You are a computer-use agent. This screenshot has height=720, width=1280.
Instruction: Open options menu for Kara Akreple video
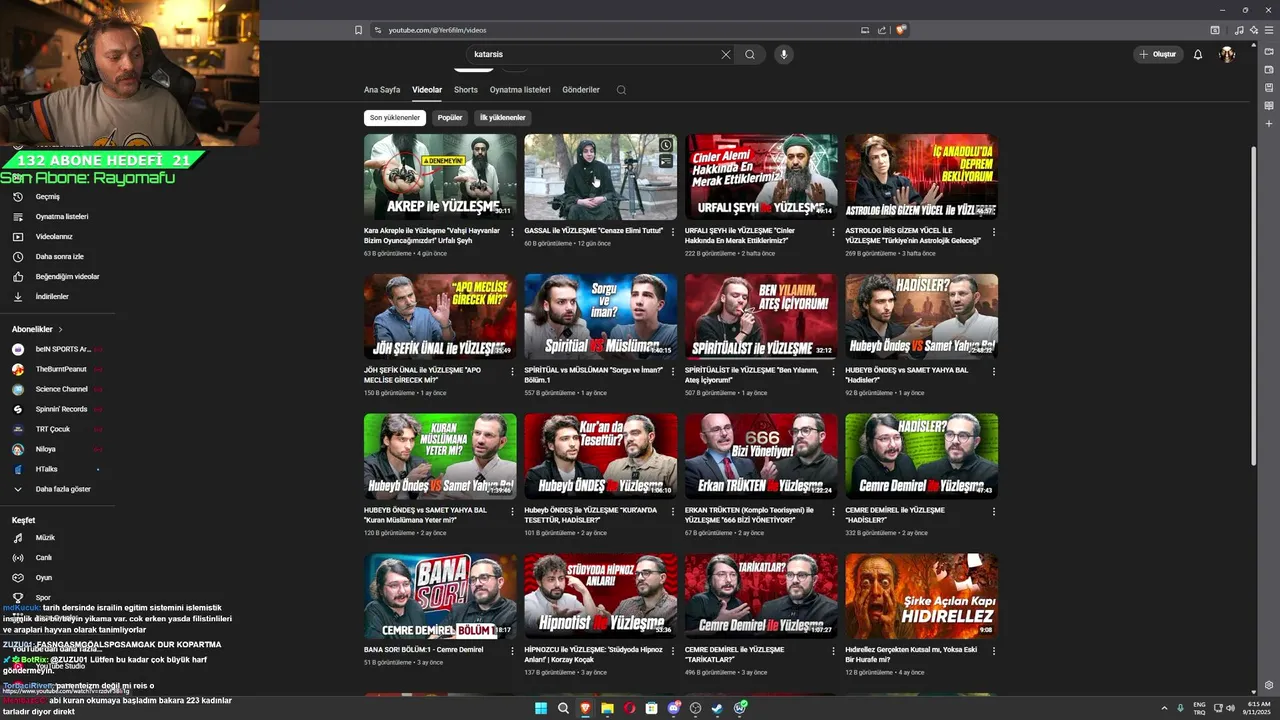coord(512,232)
